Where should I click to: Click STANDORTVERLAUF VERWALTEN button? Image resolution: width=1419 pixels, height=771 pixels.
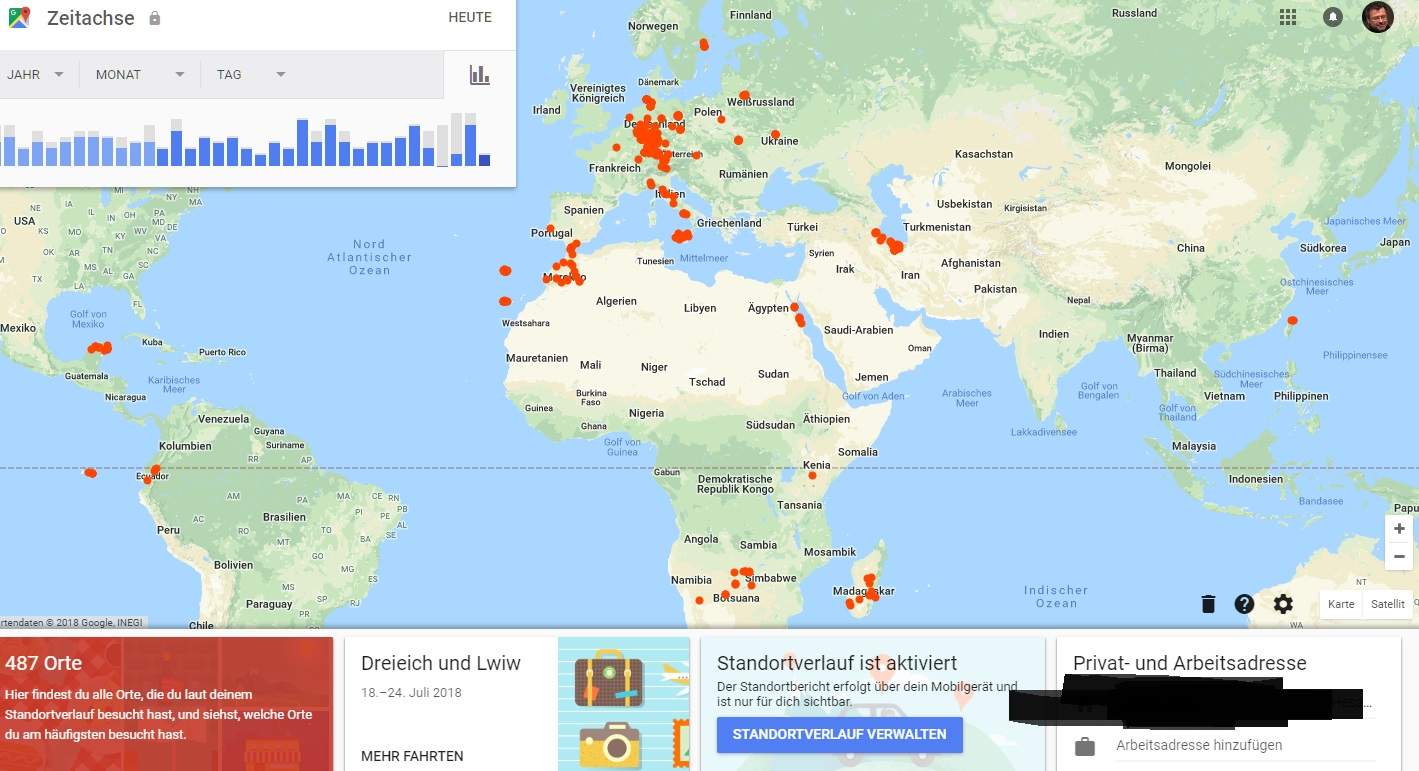(x=838, y=734)
